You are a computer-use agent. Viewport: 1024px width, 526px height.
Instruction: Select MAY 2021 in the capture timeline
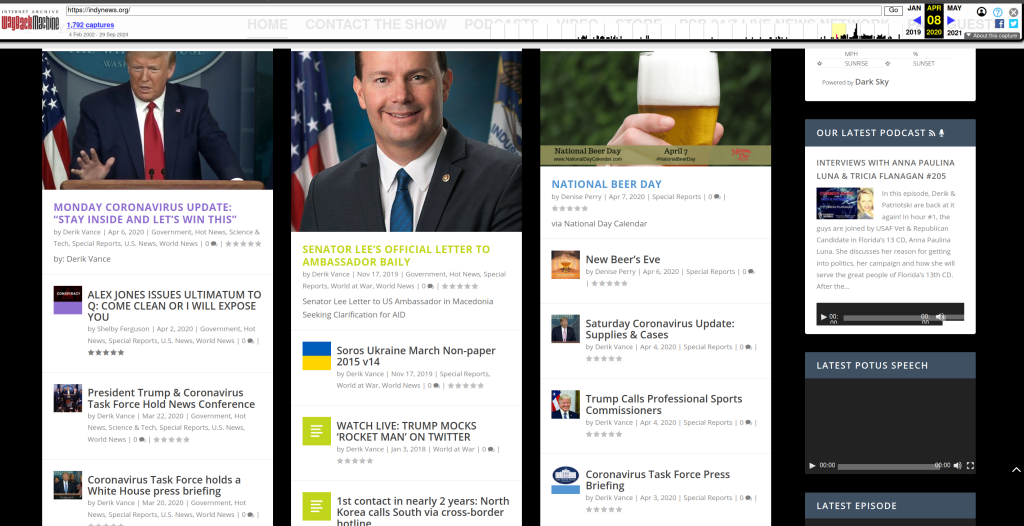tap(954, 20)
